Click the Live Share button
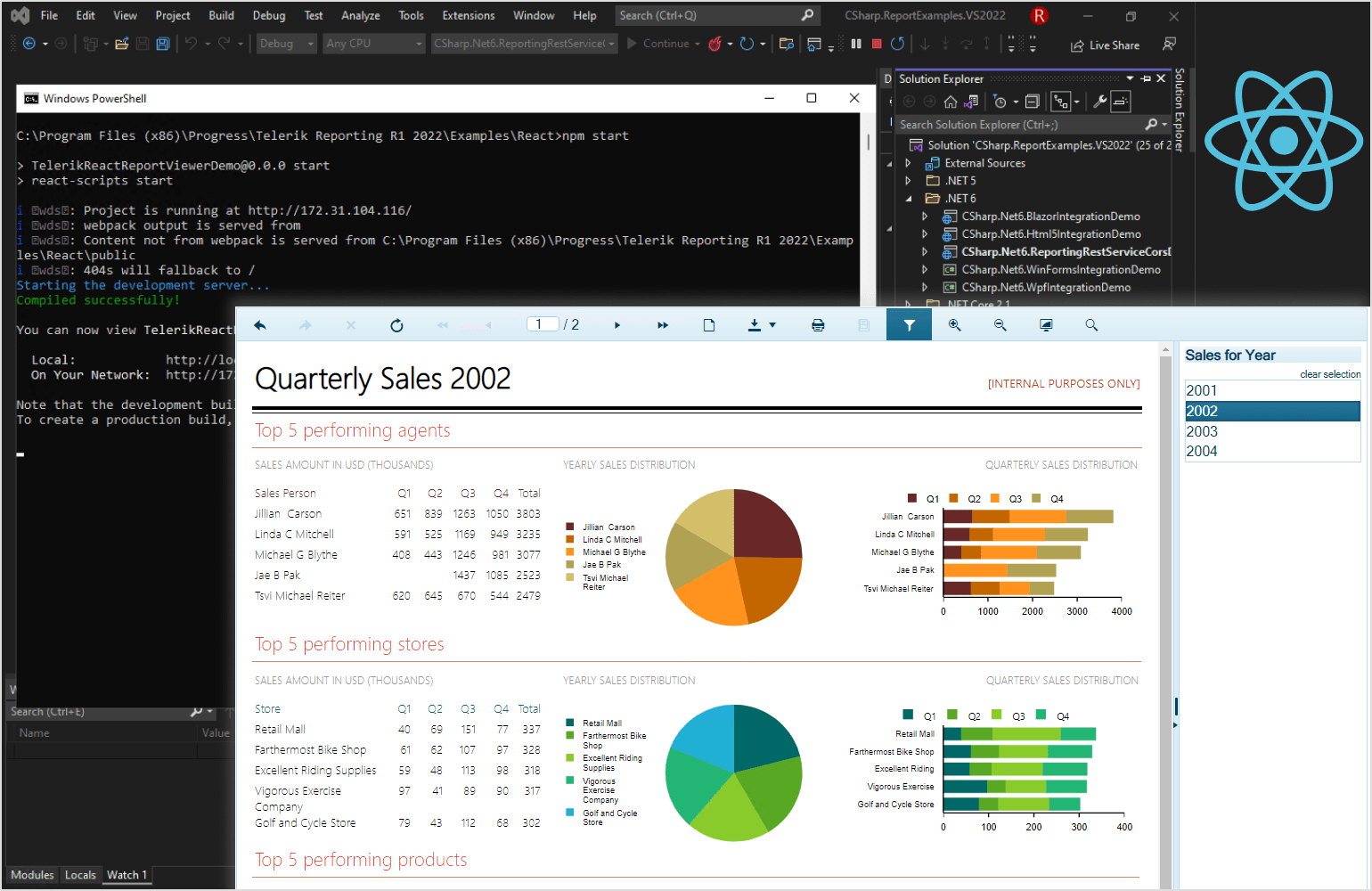The width and height of the screenshot is (1372, 891). [x=1105, y=45]
